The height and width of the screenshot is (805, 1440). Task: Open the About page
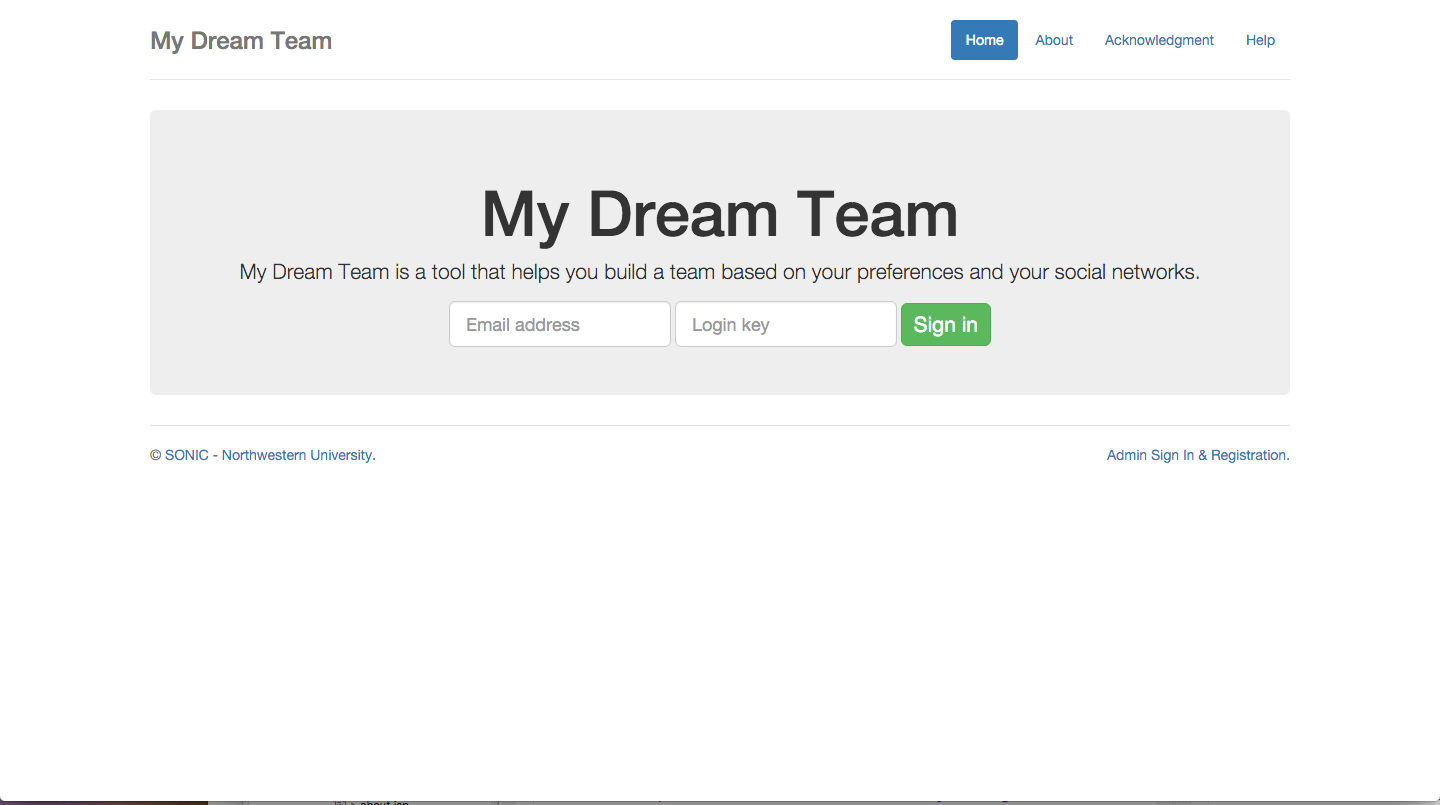(1054, 40)
